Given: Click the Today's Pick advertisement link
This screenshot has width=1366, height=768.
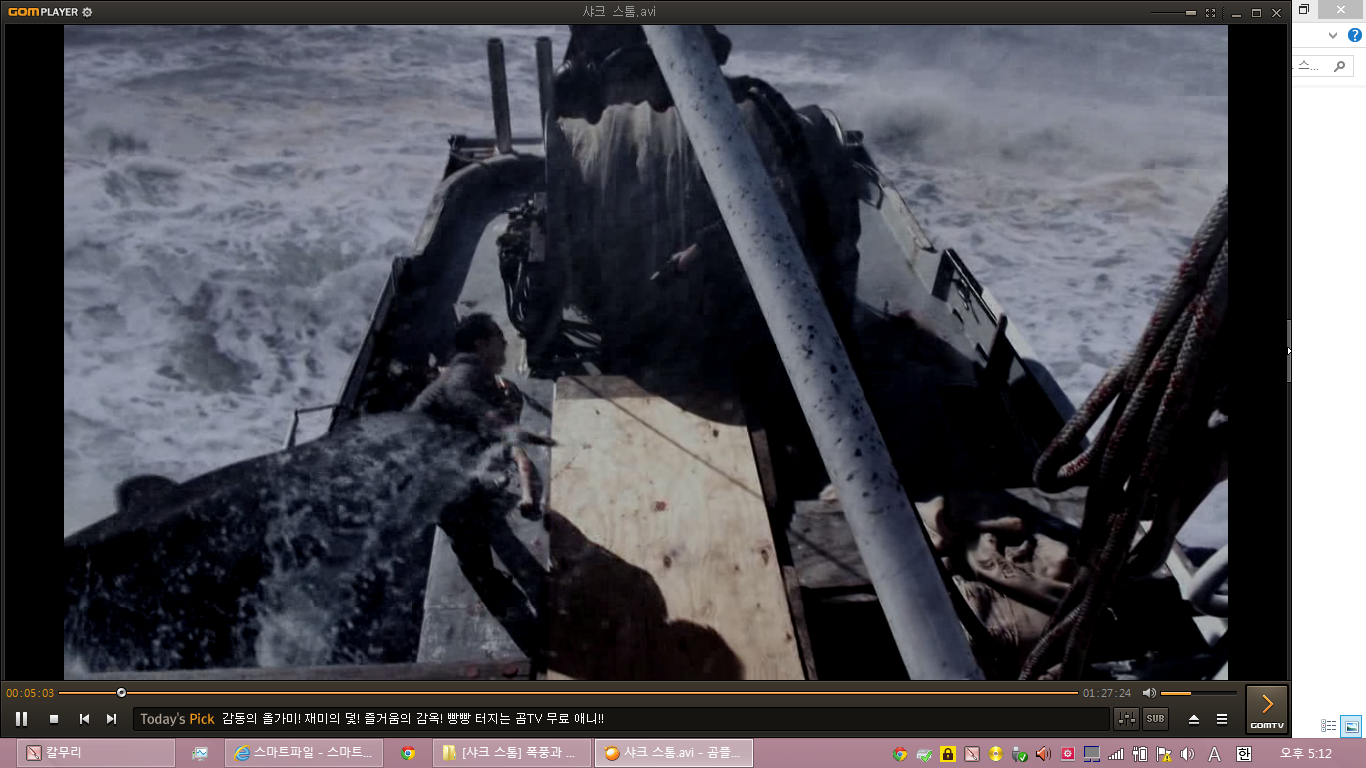Looking at the screenshot, I should (412, 719).
